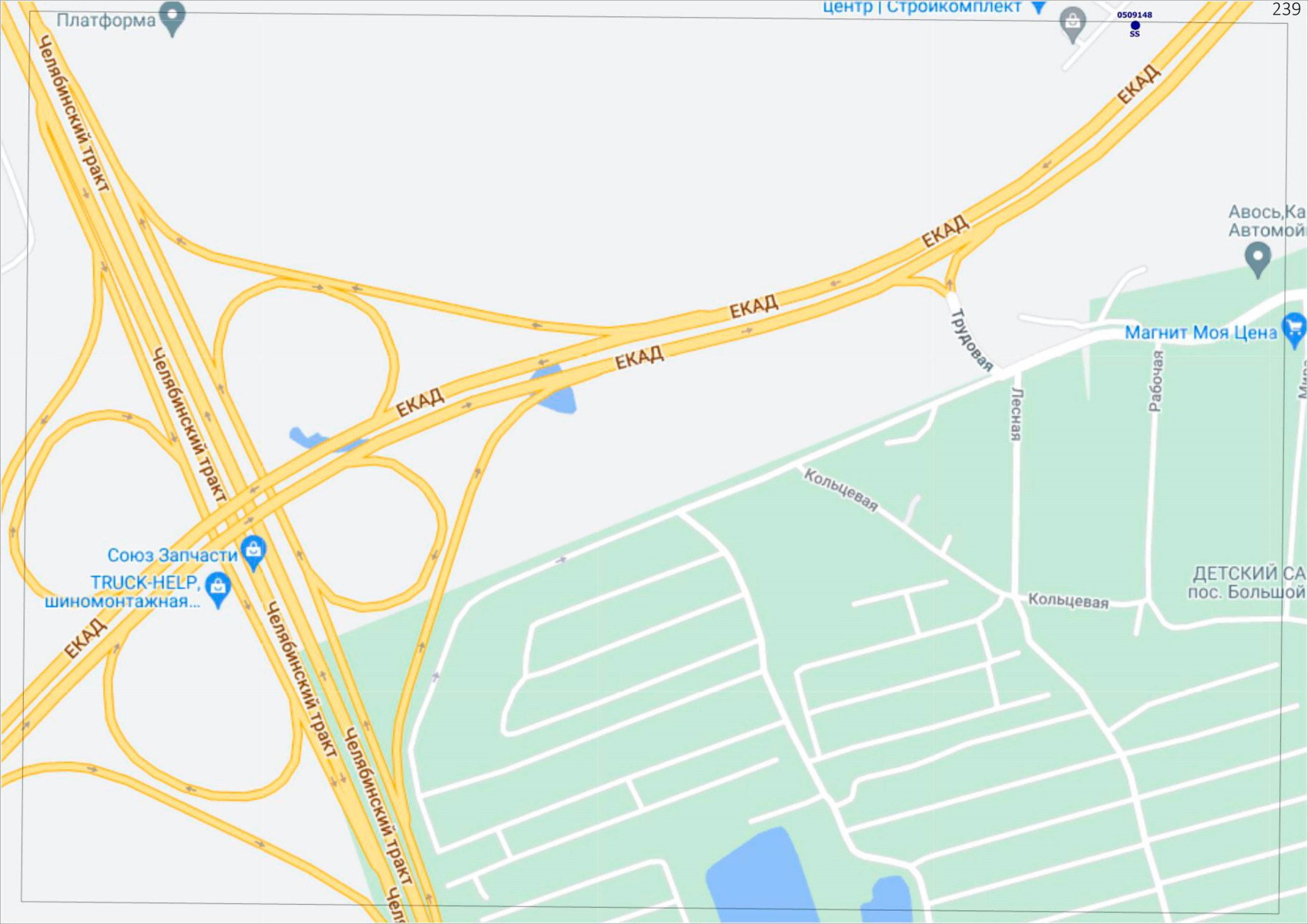Click page number 239 in corner
This screenshot has height=924, width=1308.
click(x=1286, y=9)
